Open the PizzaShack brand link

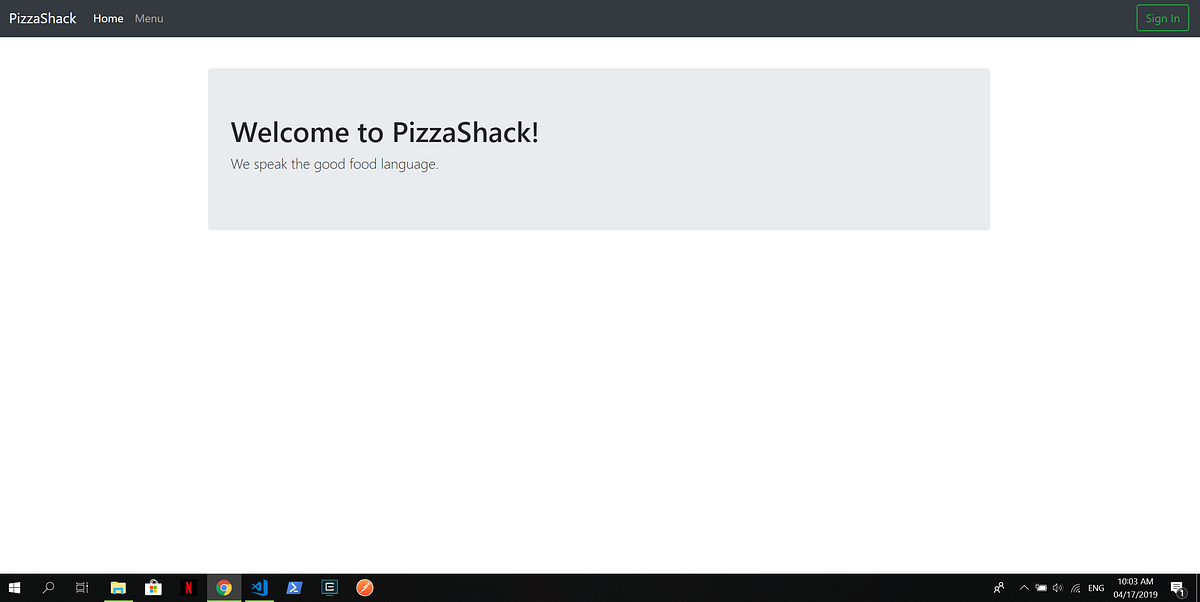42,17
